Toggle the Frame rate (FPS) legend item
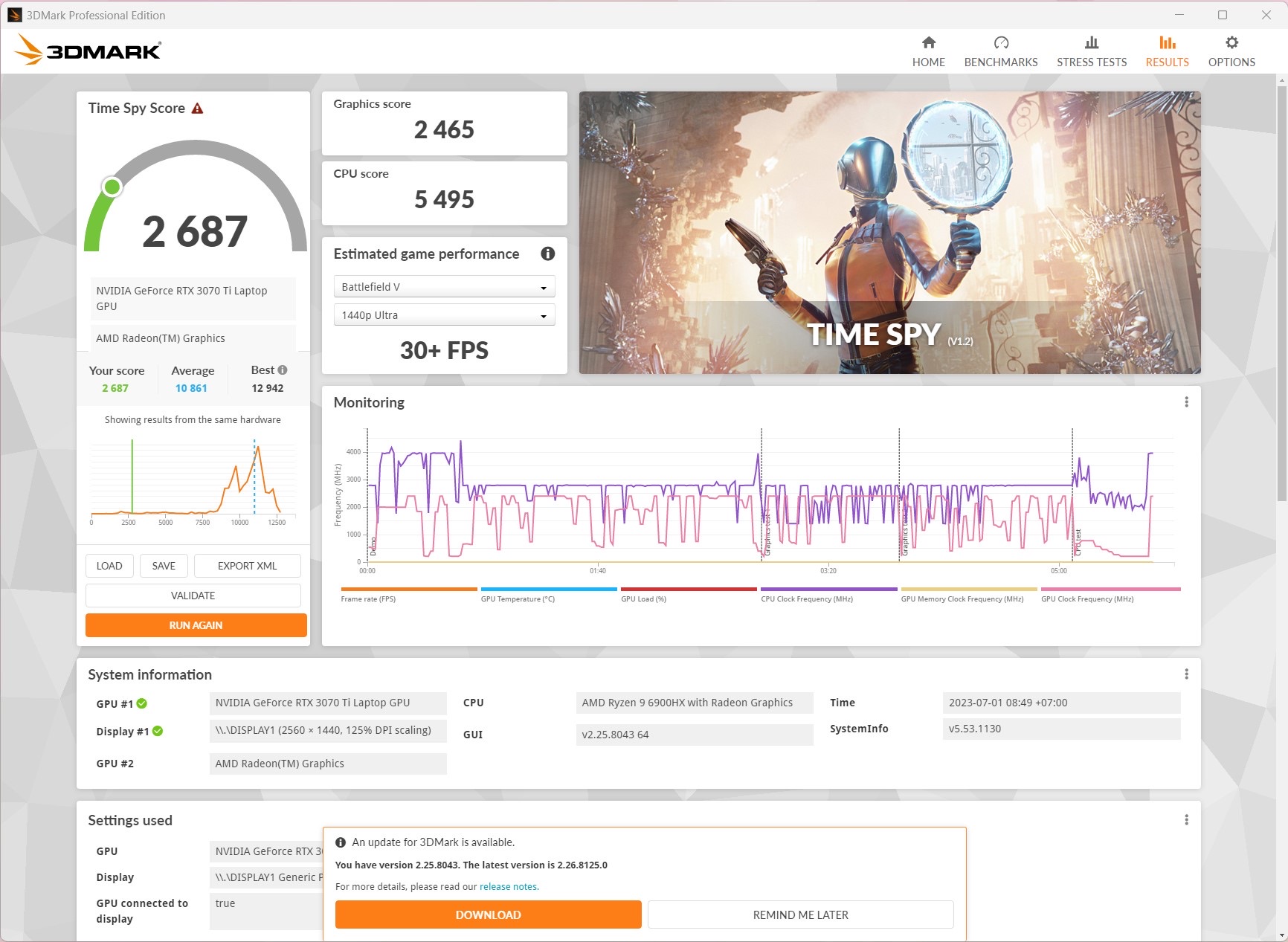Viewport: 1288px width, 942px height. click(x=368, y=599)
